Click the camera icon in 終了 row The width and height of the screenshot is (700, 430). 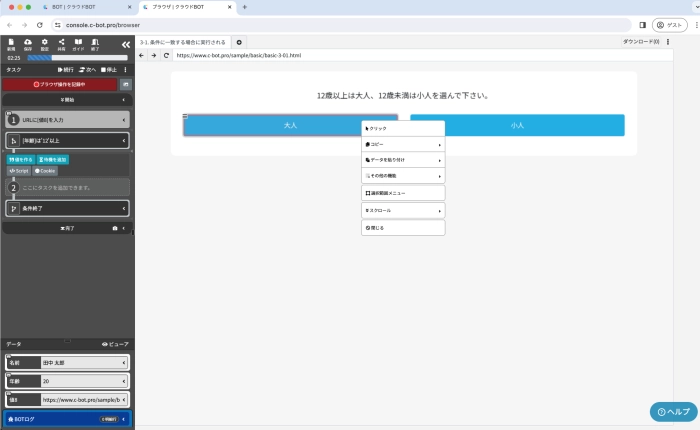point(115,228)
